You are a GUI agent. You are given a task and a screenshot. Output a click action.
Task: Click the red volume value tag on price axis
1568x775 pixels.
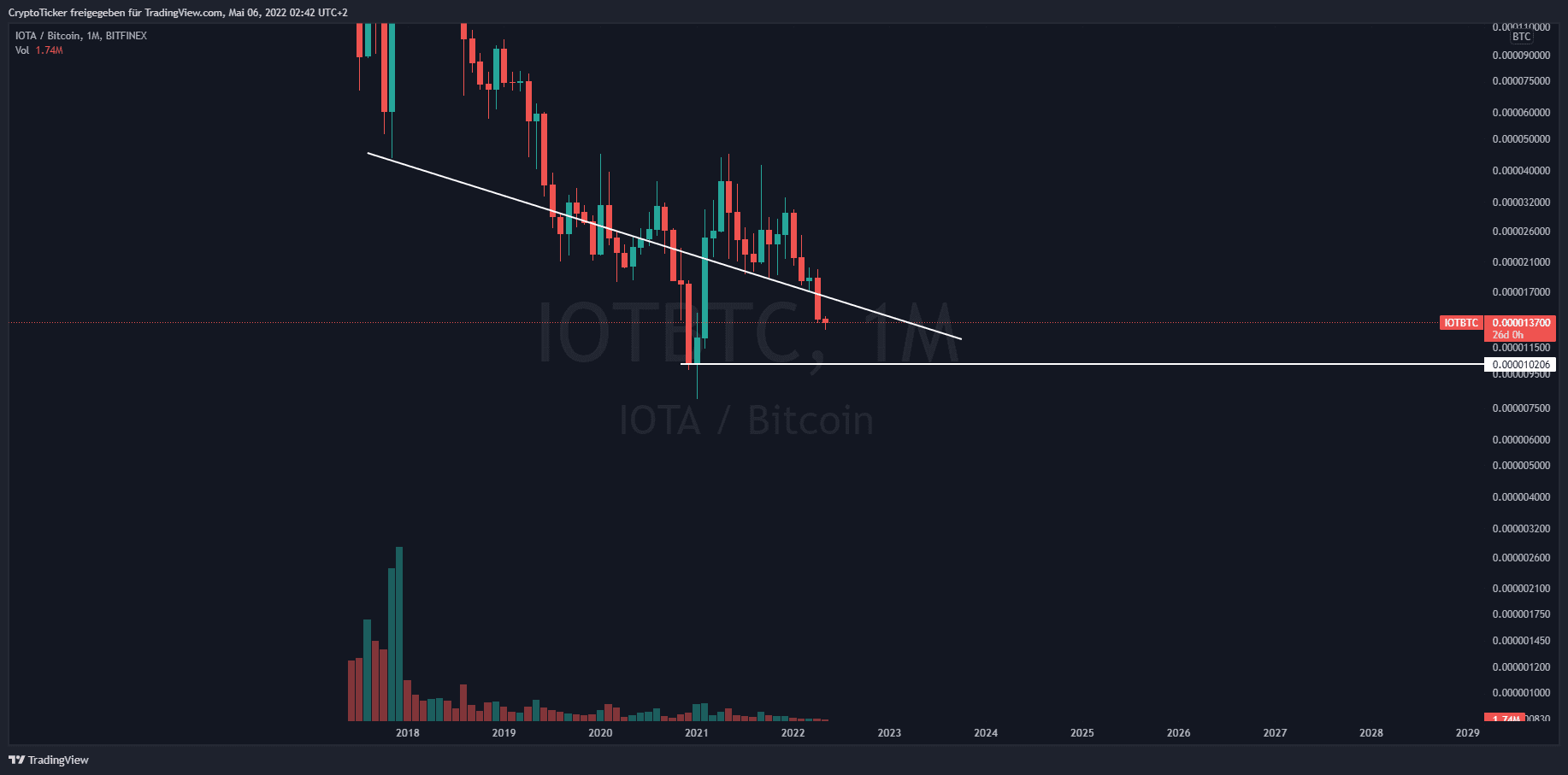[1505, 719]
